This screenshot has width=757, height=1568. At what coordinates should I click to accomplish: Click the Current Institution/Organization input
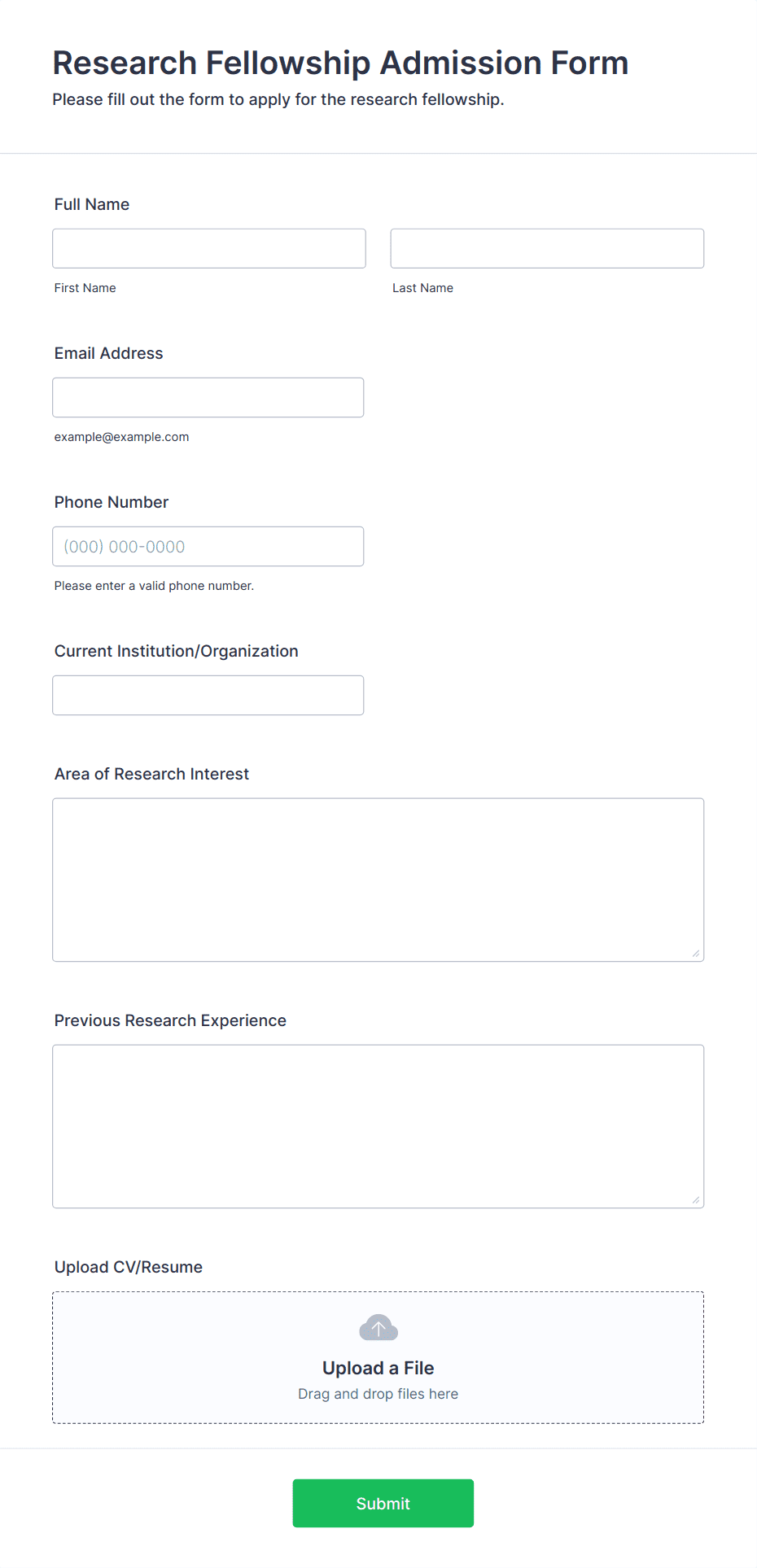click(208, 695)
